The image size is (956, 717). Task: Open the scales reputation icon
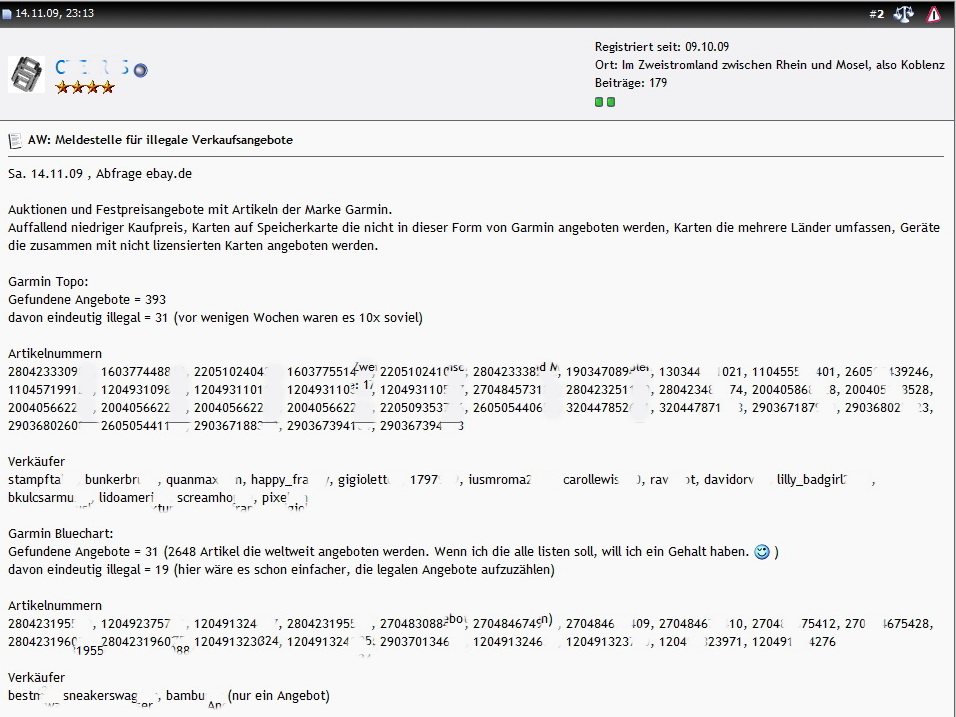pyautogui.click(x=904, y=14)
